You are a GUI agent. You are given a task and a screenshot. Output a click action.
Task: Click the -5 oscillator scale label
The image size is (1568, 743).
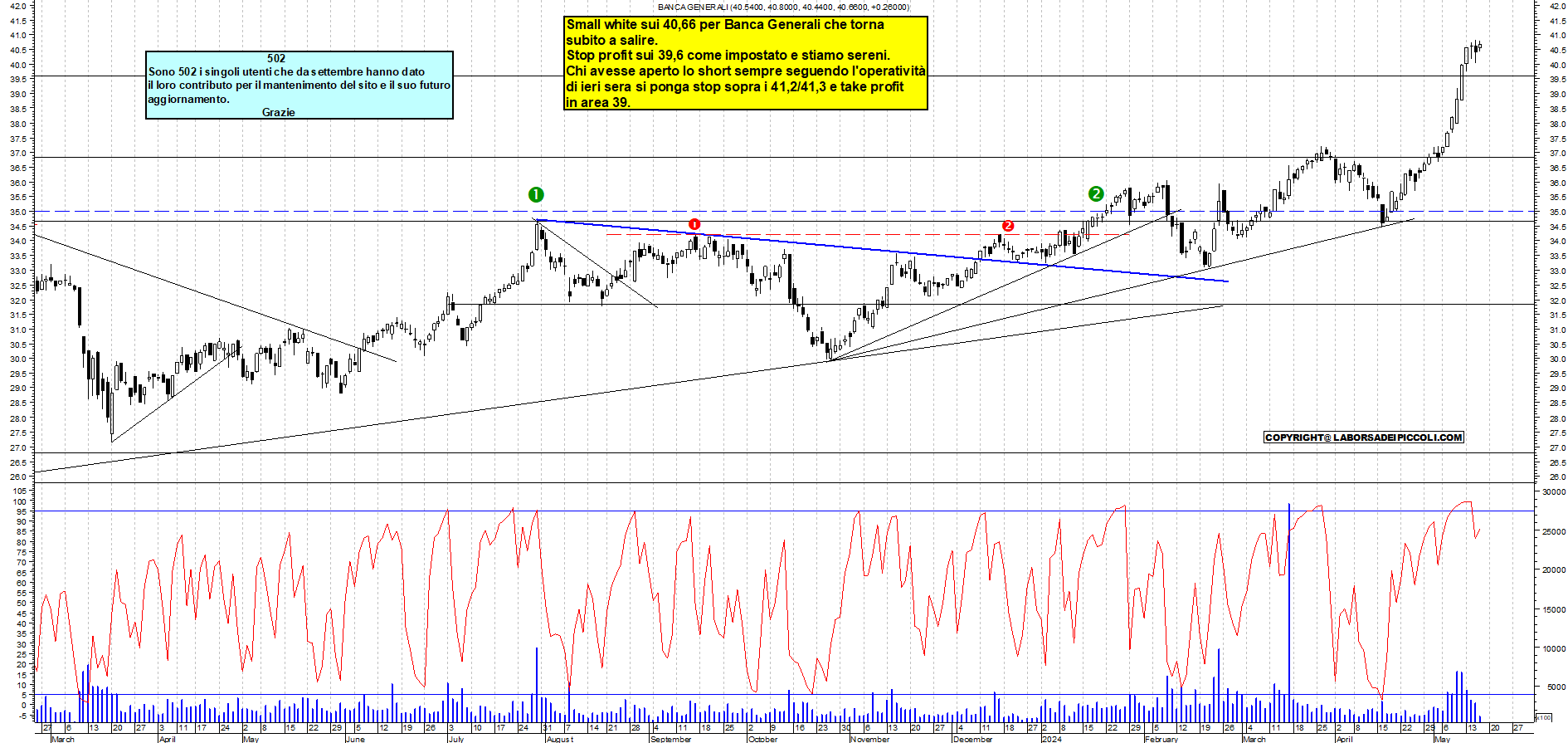click(22, 716)
